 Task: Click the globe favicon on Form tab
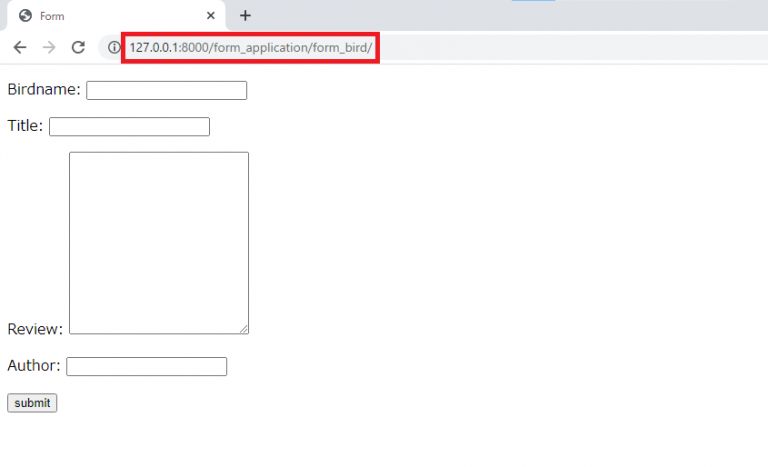pos(25,16)
